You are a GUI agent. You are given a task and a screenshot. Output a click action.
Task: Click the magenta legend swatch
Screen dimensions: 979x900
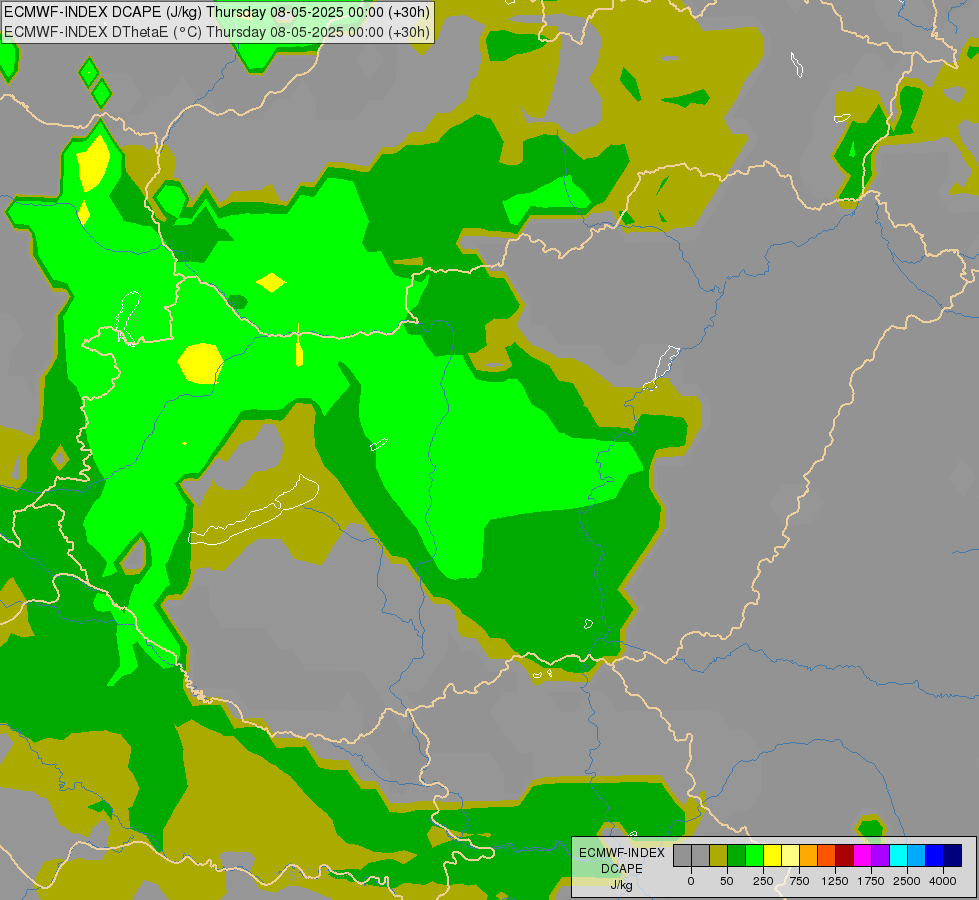click(863, 856)
